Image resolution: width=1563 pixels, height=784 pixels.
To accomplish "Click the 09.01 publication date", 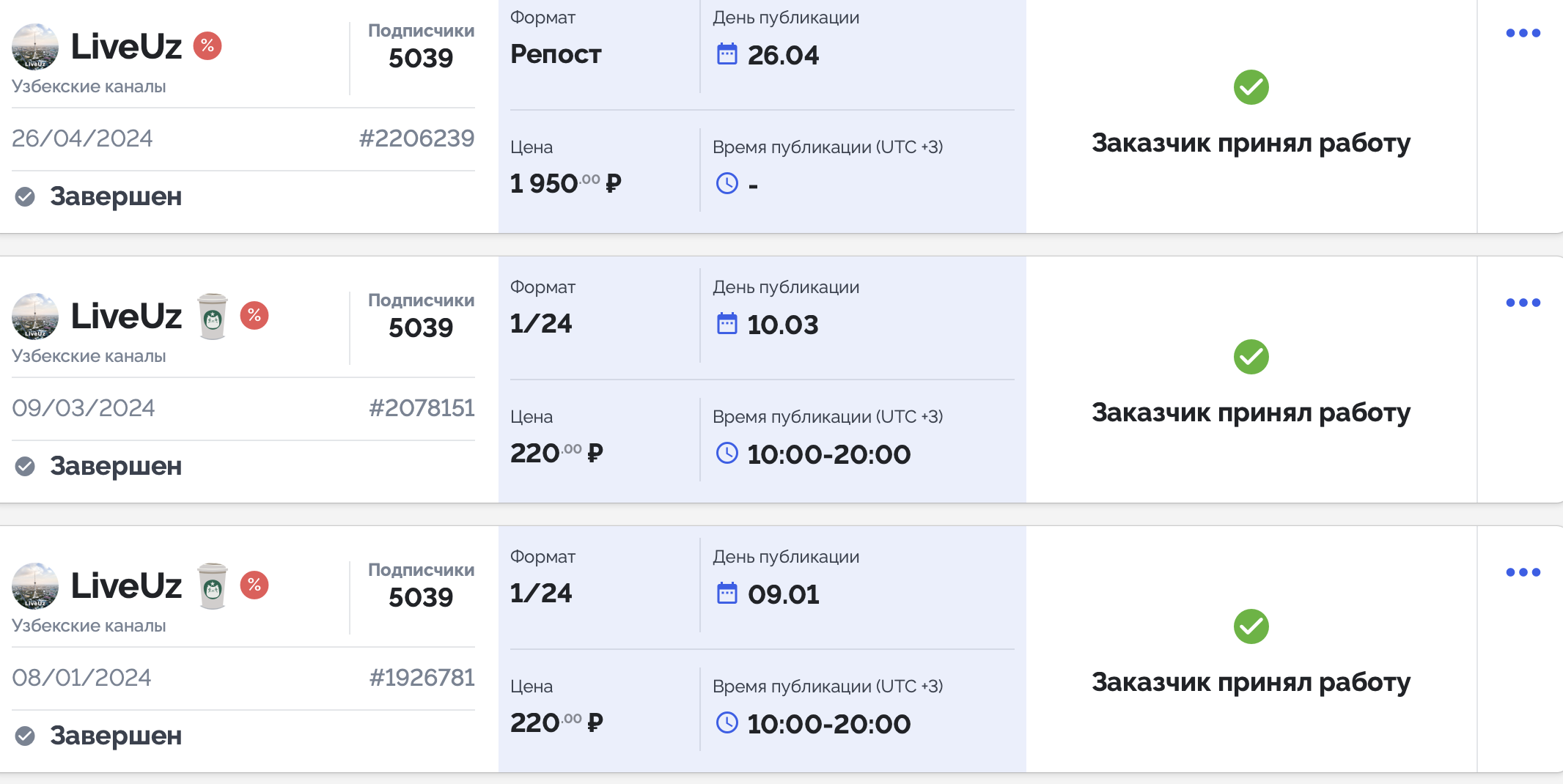I will click(x=783, y=594).
